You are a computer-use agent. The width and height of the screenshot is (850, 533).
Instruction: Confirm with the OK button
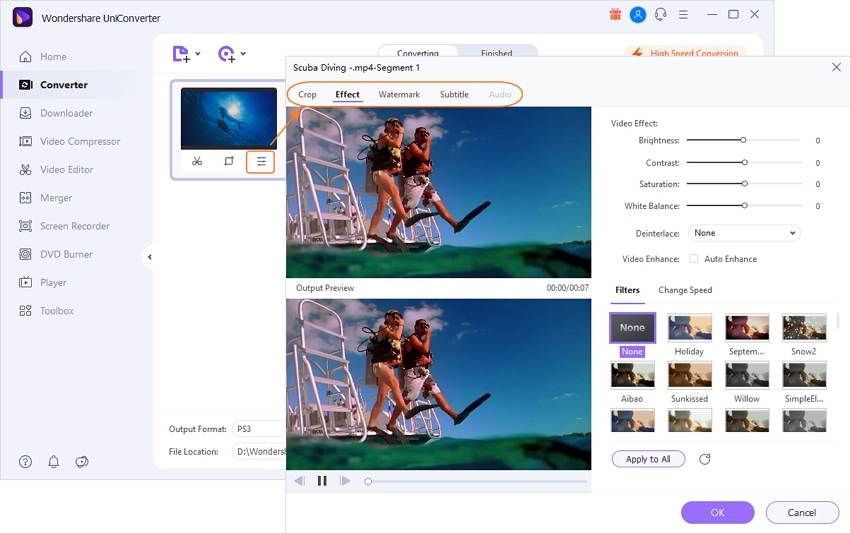pos(717,512)
